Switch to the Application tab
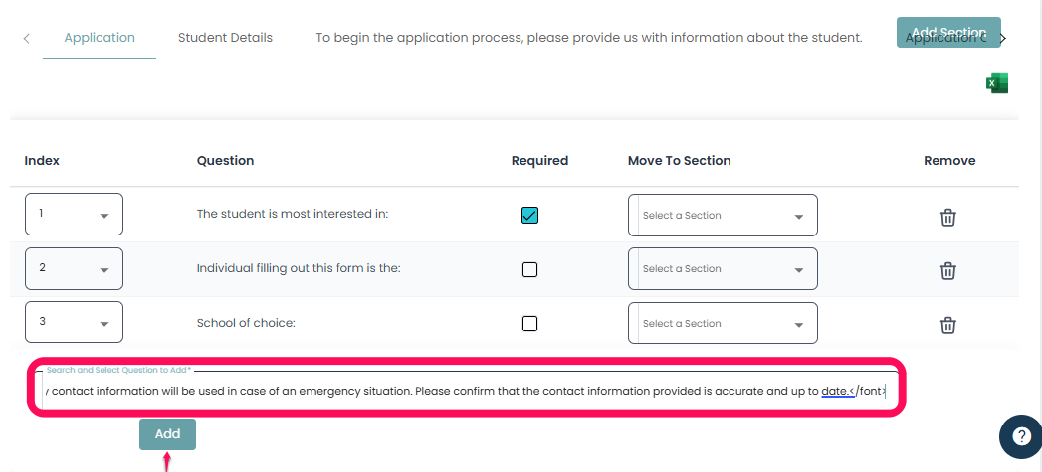The image size is (1042, 472). tap(99, 38)
